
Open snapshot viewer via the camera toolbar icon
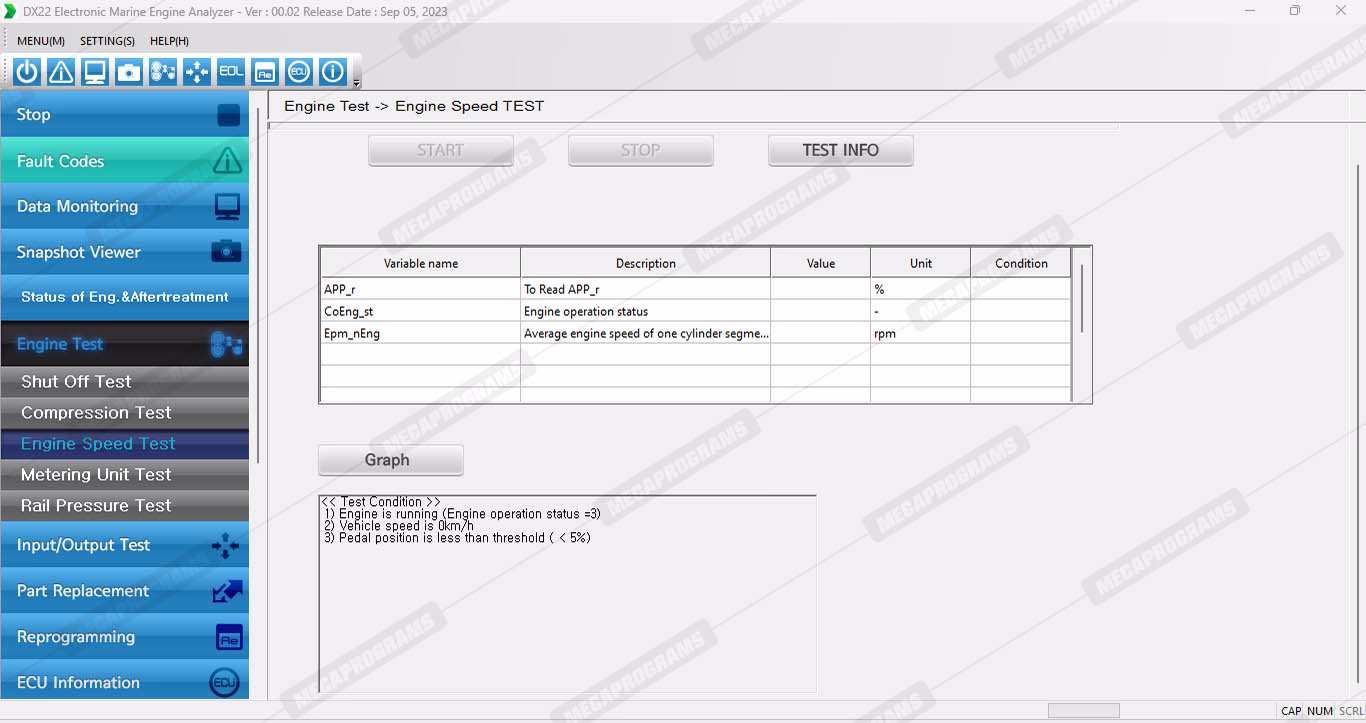[x=129, y=72]
